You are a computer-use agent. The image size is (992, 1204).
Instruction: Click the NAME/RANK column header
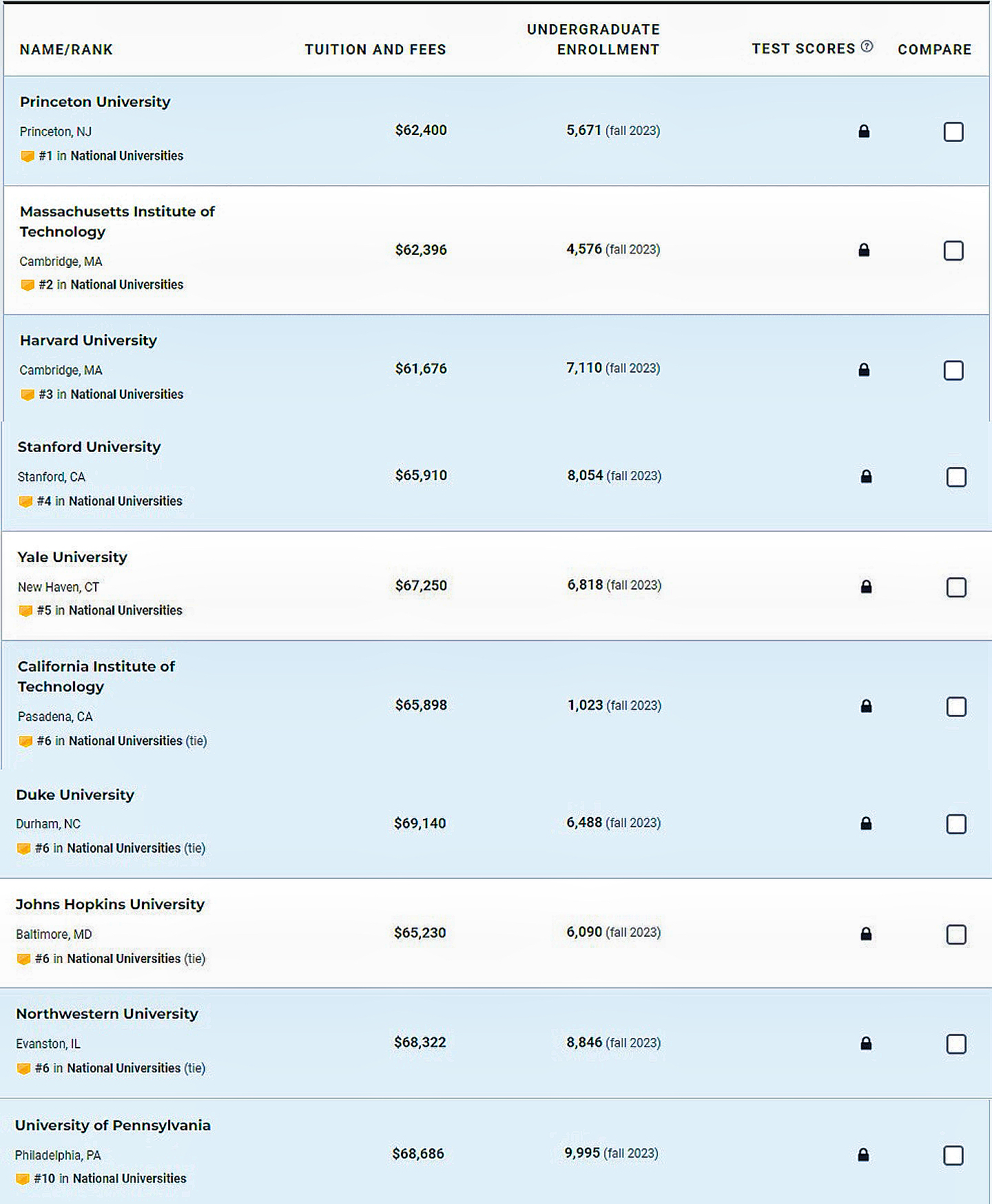[66, 50]
